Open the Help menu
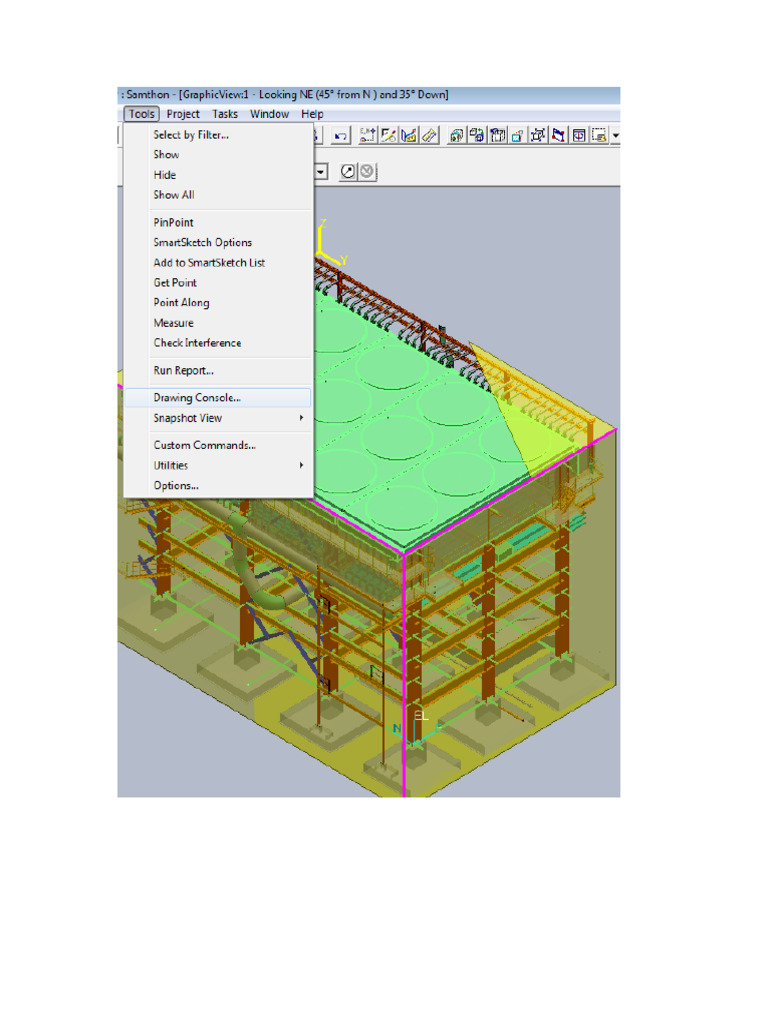The image size is (768, 1024). point(312,114)
